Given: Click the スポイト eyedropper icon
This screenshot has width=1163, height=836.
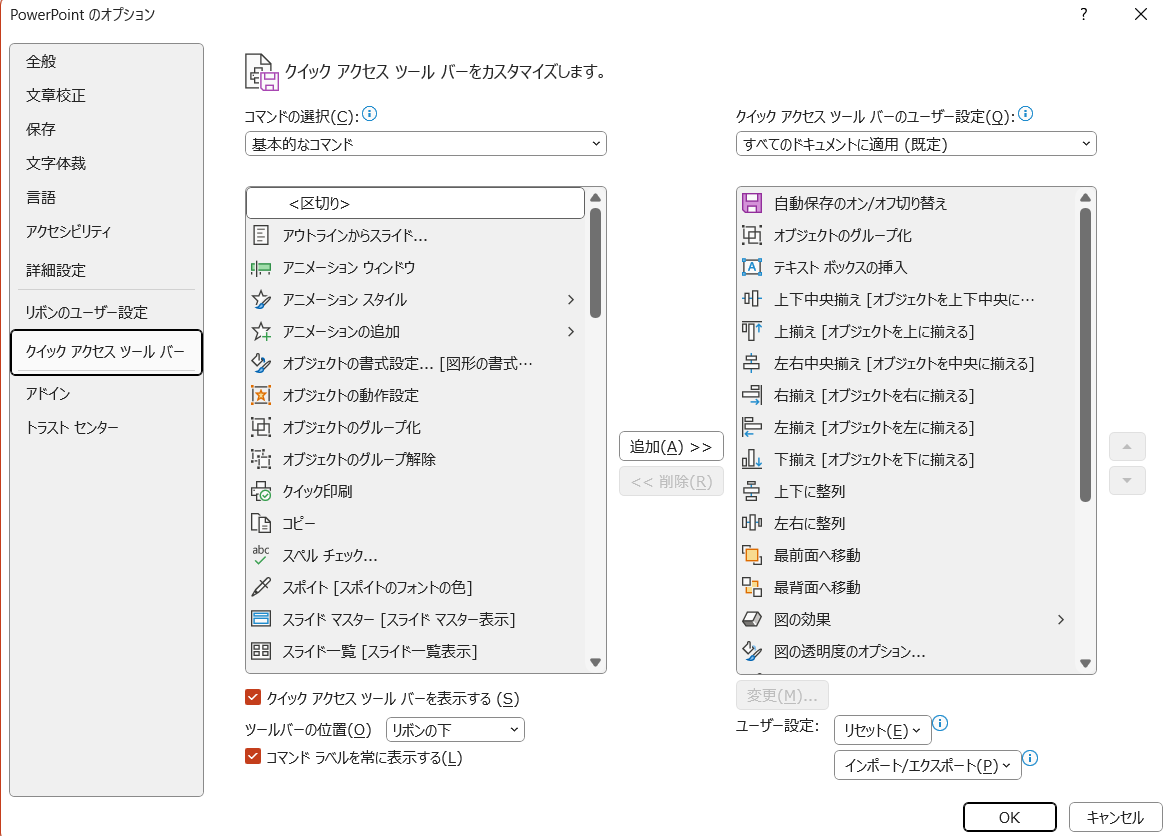Looking at the screenshot, I should coord(260,587).
